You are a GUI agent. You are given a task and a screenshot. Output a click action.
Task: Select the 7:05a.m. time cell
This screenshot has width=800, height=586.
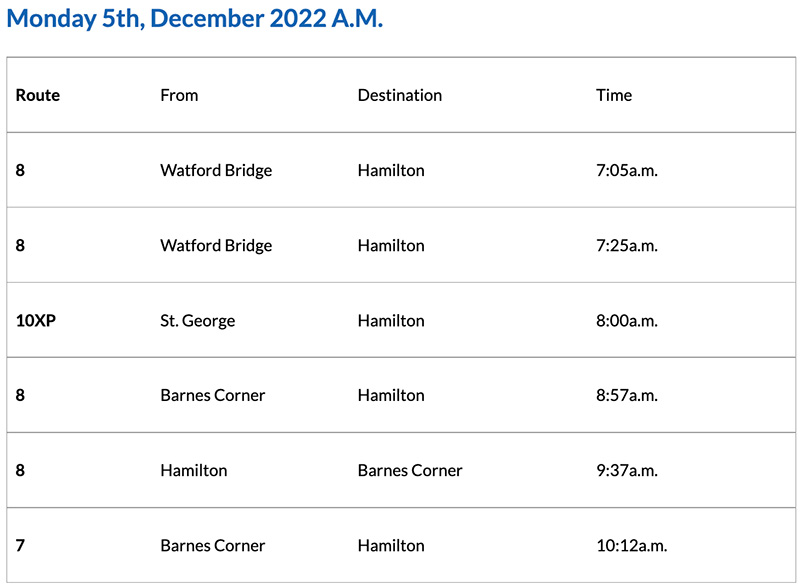(626, 170)
